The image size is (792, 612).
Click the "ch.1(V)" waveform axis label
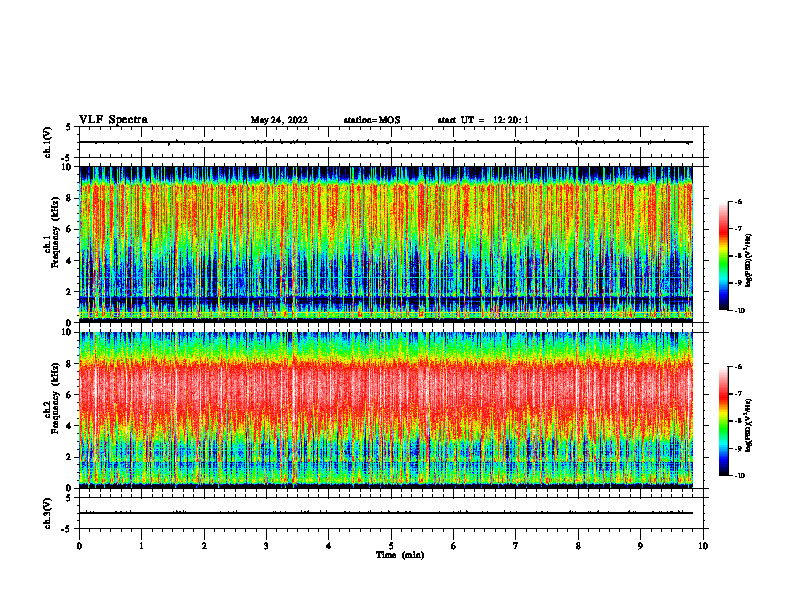48,142
